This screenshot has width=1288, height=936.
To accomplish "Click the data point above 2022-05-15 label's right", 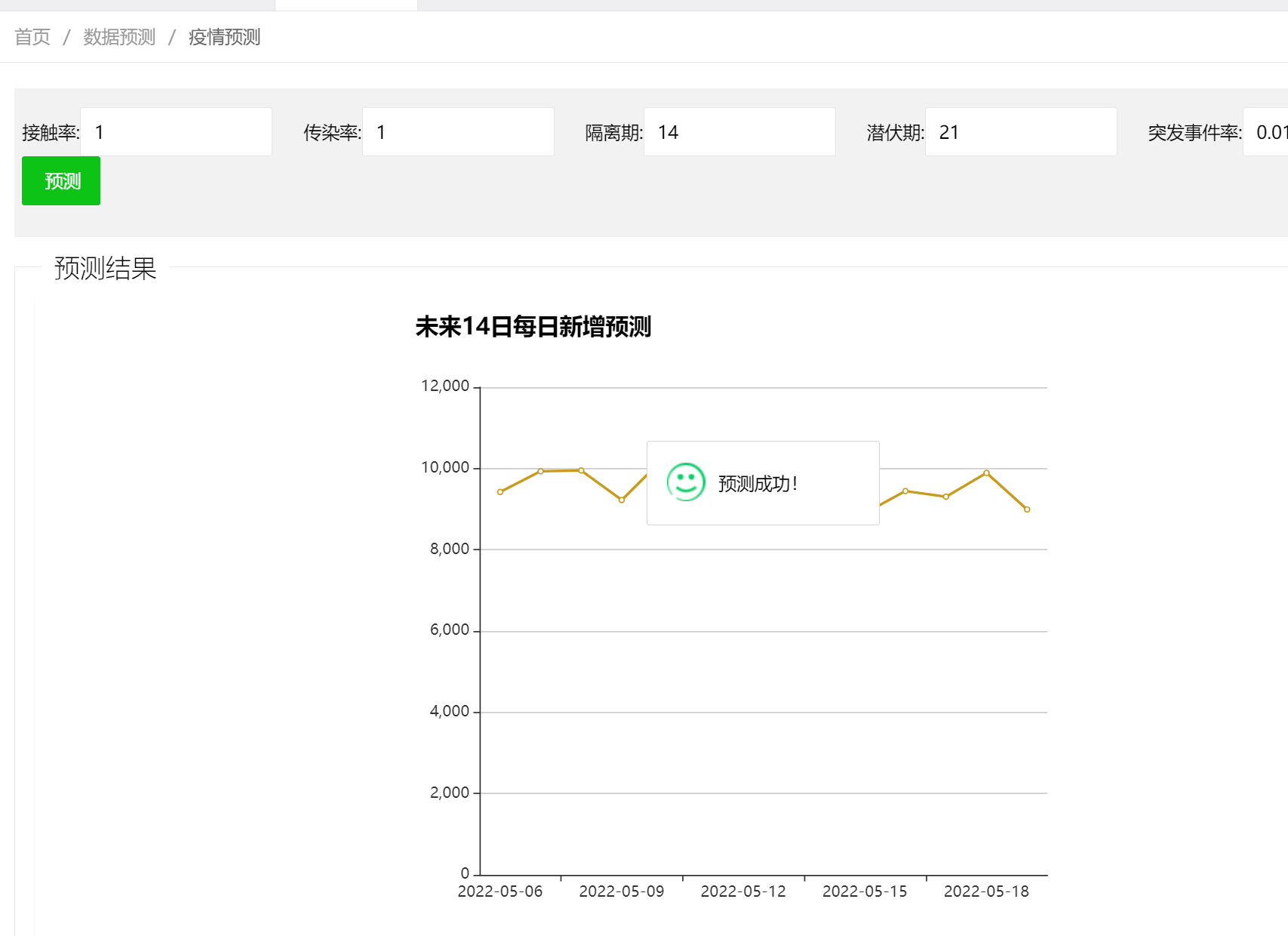I will tap(905, 491).
